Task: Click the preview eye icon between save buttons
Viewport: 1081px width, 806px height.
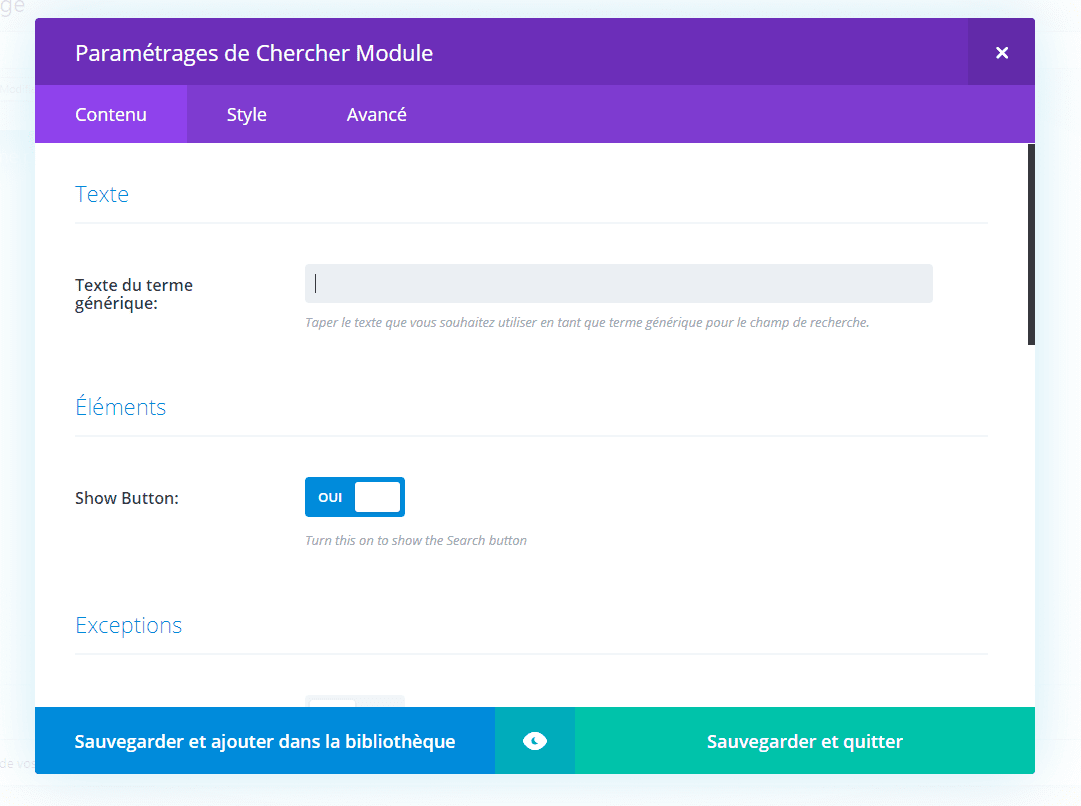Action: [534, 741]
